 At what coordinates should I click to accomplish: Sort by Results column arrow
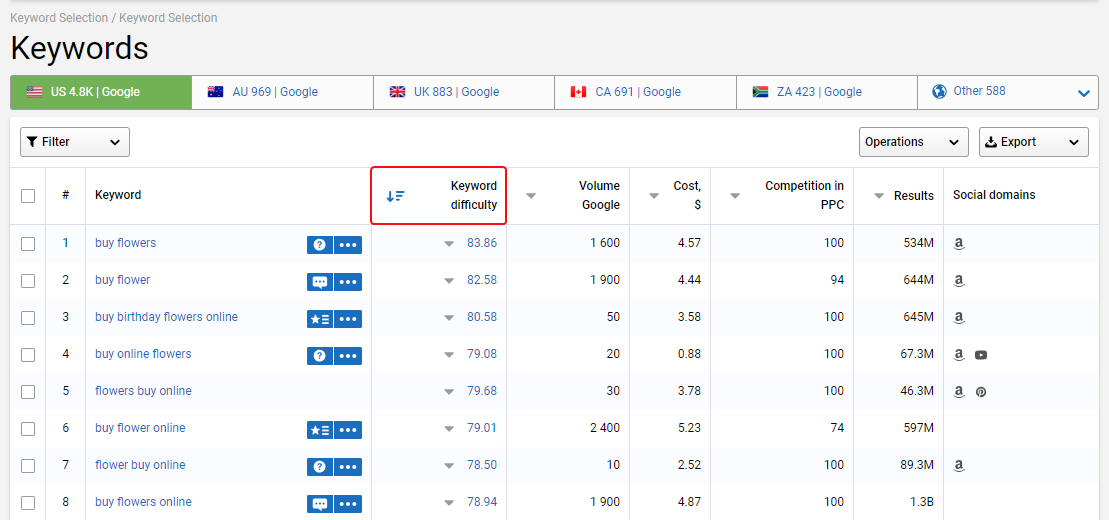coord(879,196)
